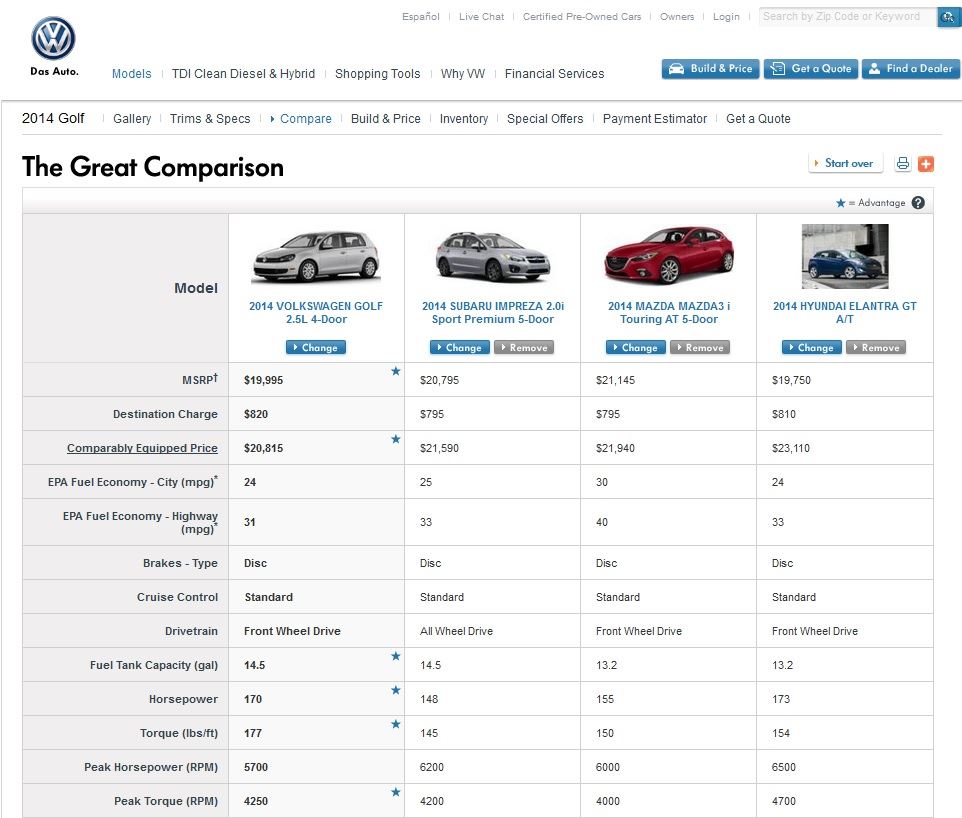Click the 6500 peak horsepower value

click(x=783, y=767)
